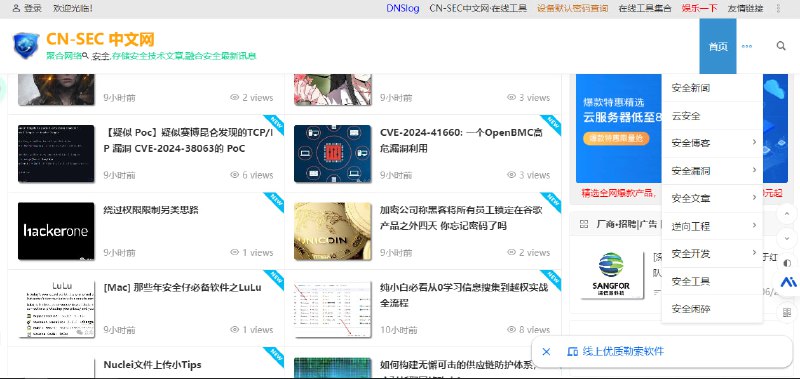Click the LuLu article thumbnail
The width and height of the screenshot is (800, 379).
click(x=56, y=309)
